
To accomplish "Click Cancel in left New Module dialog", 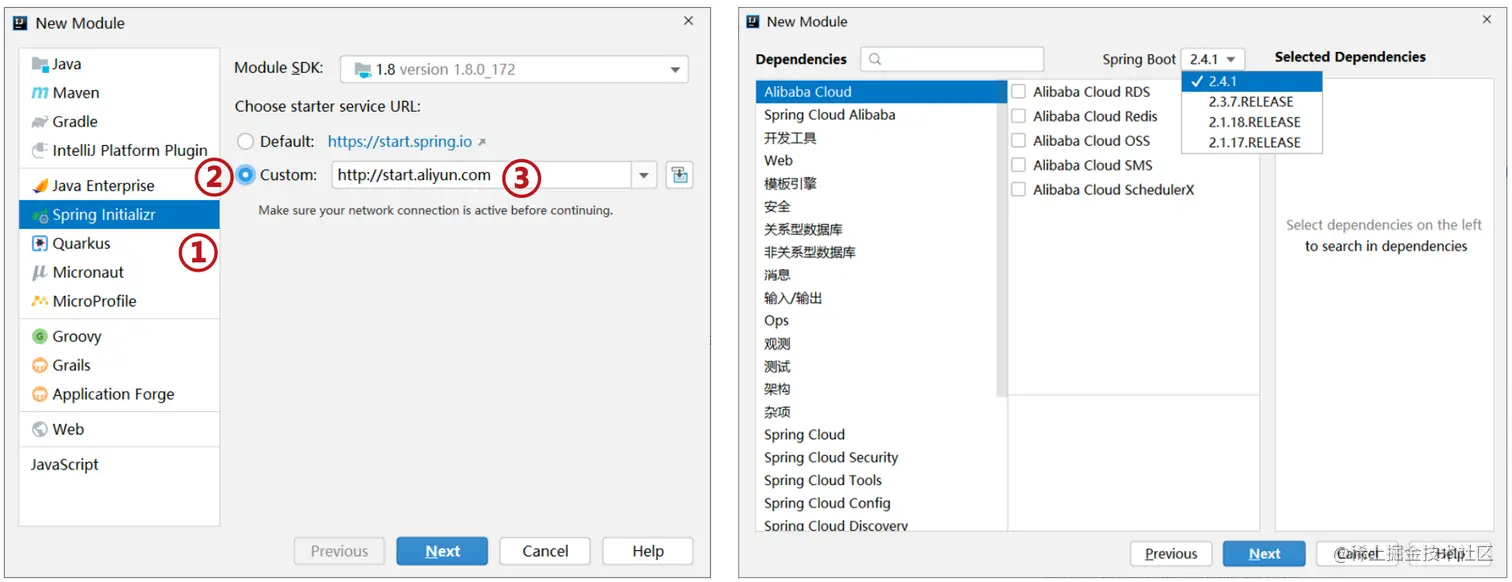I will pyautogui.click(x=545, y=551).
